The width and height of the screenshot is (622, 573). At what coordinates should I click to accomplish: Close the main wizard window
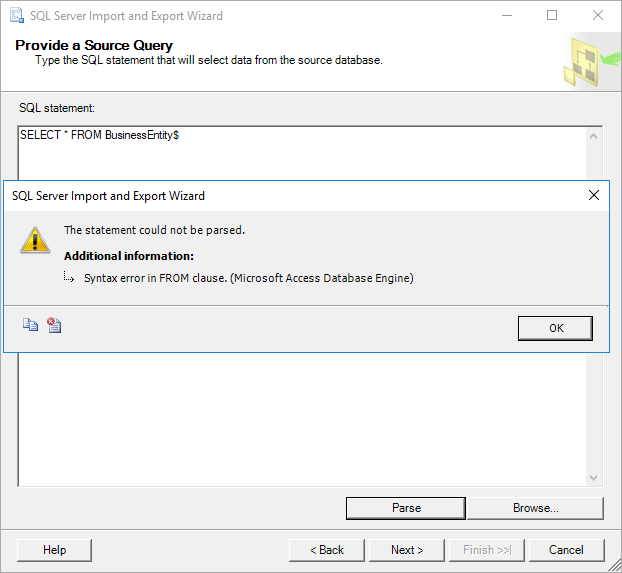tap(598, 16)
